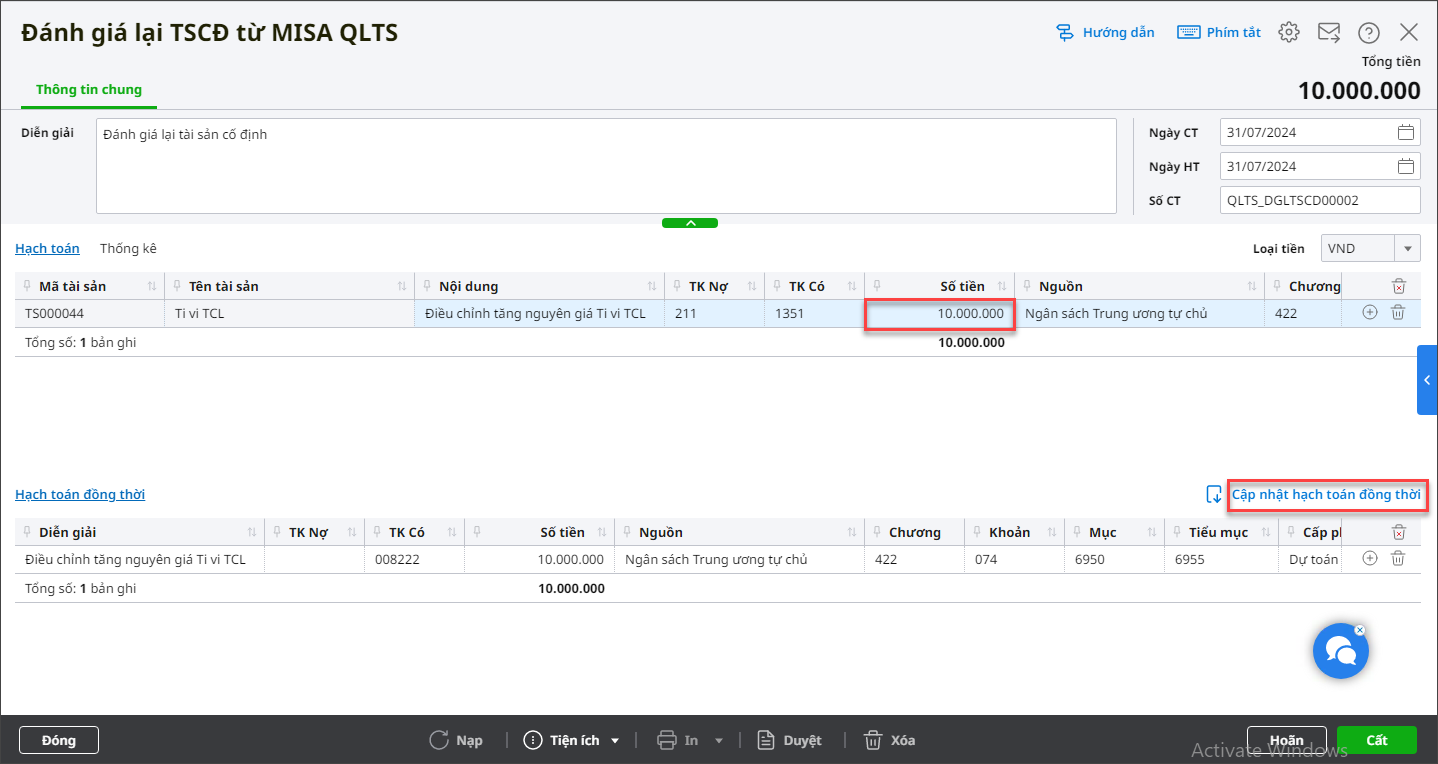Delete the TS000044 row using trash icon
The height and width of the screenshot is (764, 1438).
pos(1398,312)
